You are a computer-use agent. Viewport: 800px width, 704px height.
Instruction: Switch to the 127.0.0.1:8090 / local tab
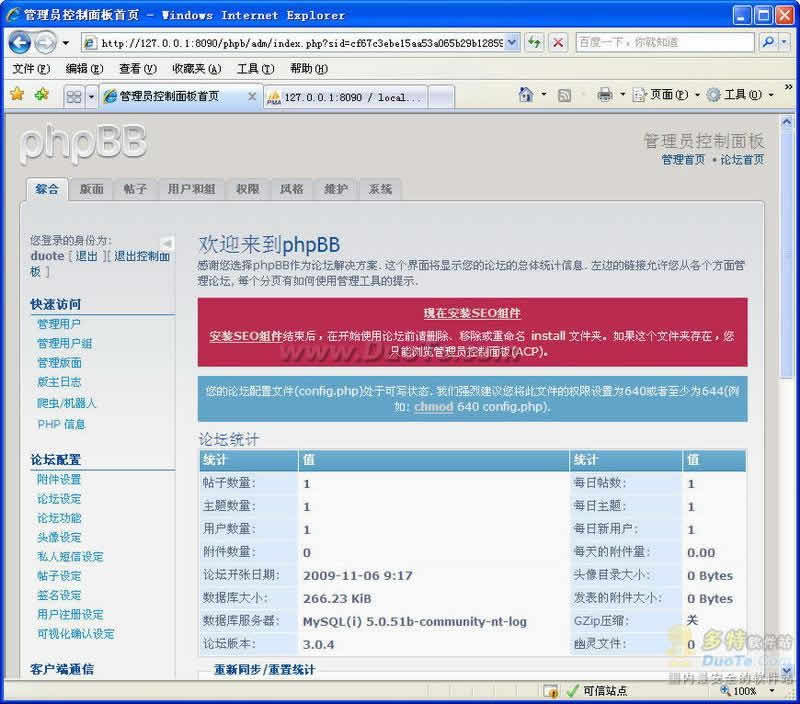[x=346, y=97]
